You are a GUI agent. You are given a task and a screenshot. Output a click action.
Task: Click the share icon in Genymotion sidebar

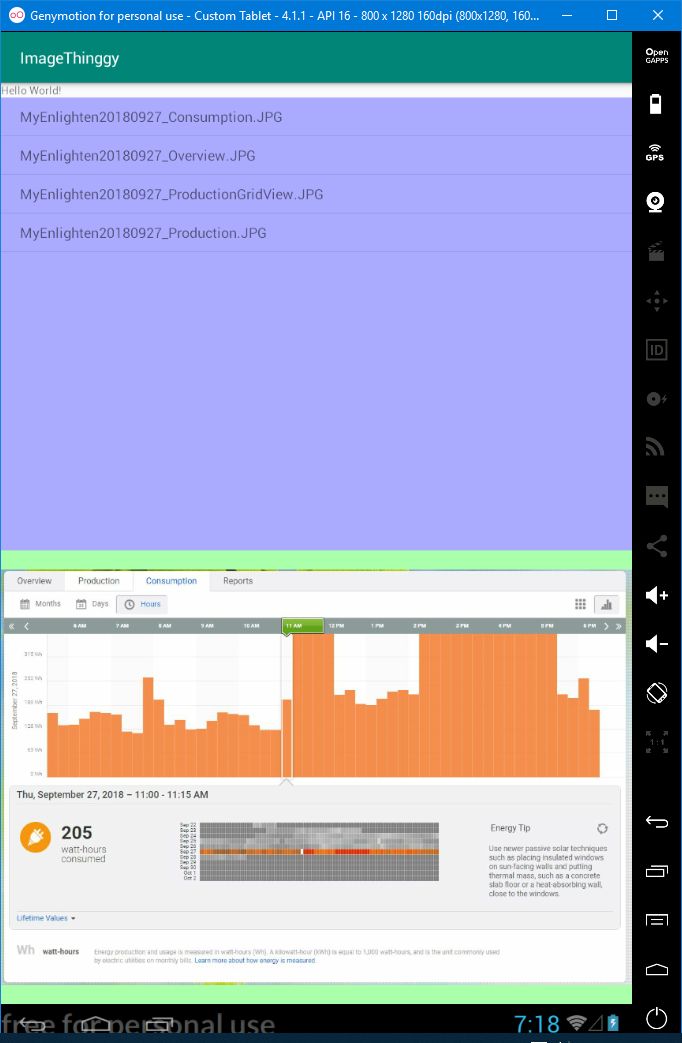656,546
